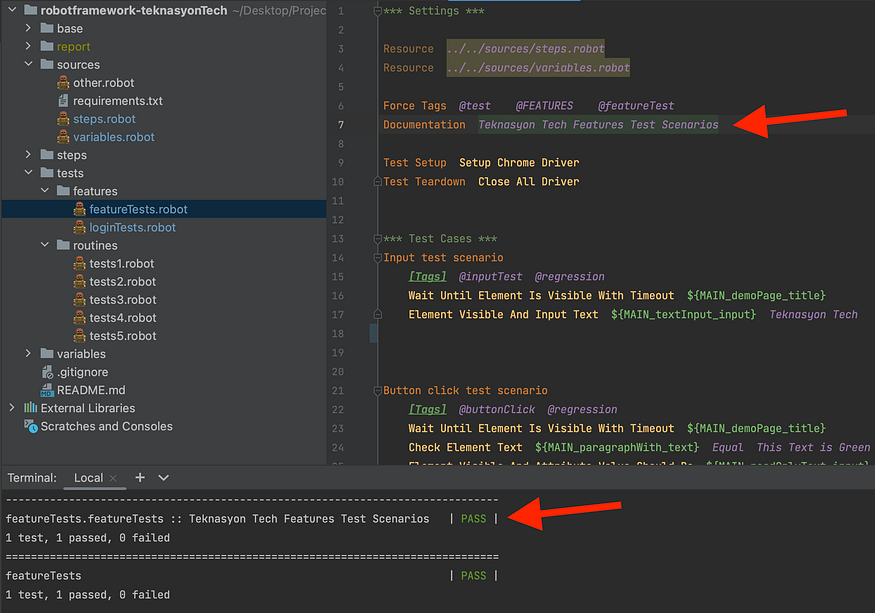Image resolution: width=875 pixels, height=613 pixels.
Task: Click the sources folder icon
Action: tap(47, 64)
